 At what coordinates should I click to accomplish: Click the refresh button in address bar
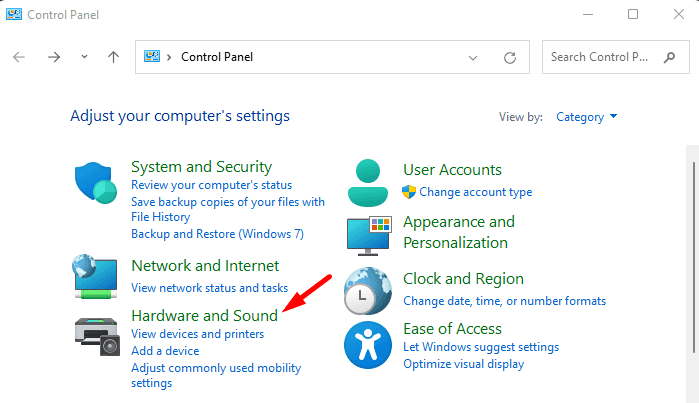pyautogui.click(x=510, y=57)
